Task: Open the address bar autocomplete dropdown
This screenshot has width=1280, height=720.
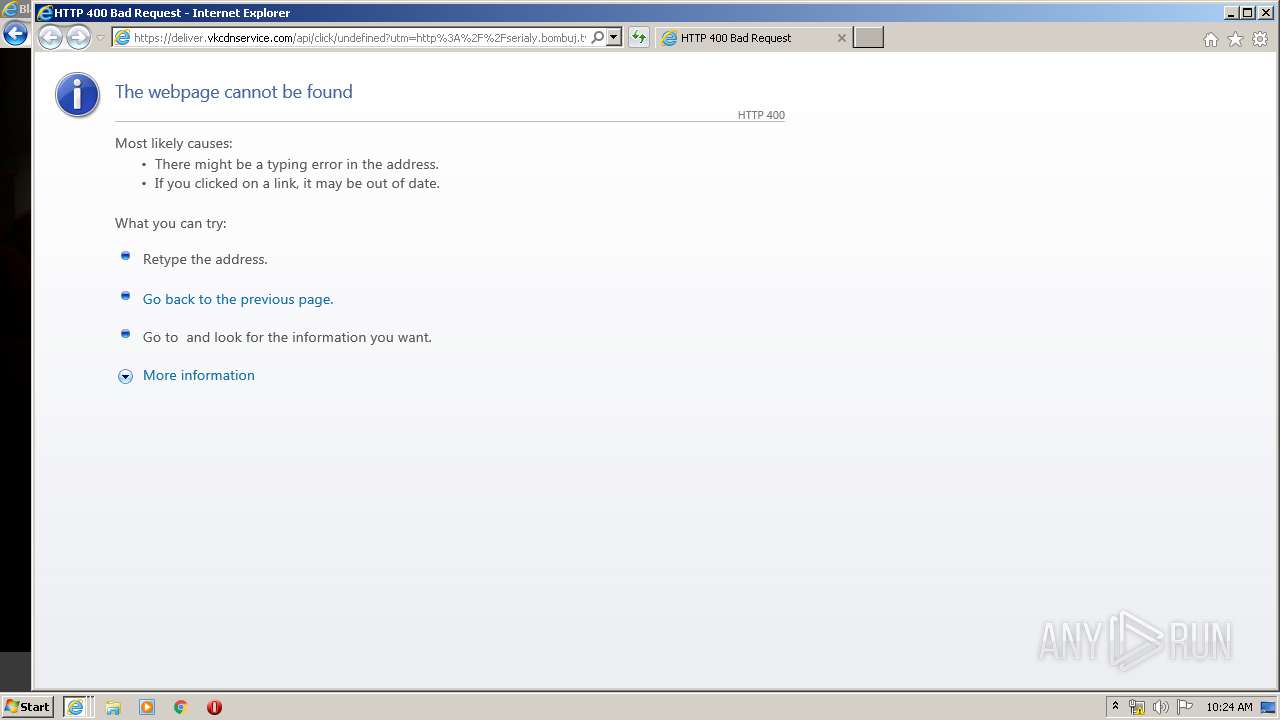Action: (614, 38)
